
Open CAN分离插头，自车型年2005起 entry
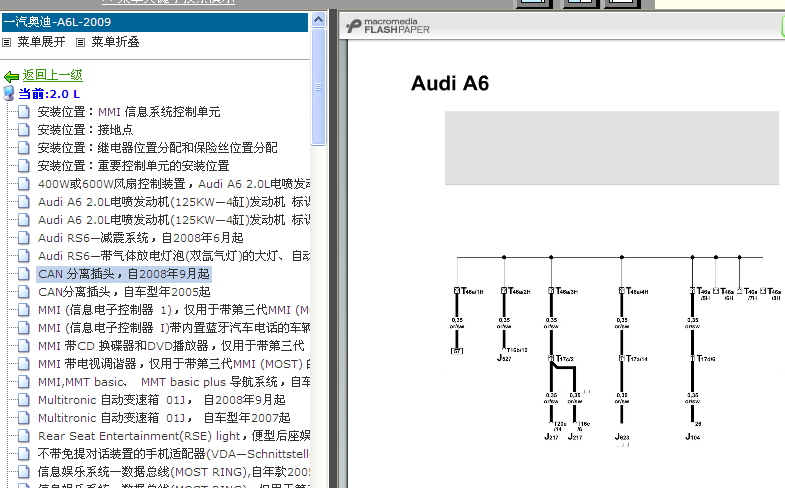124,292
